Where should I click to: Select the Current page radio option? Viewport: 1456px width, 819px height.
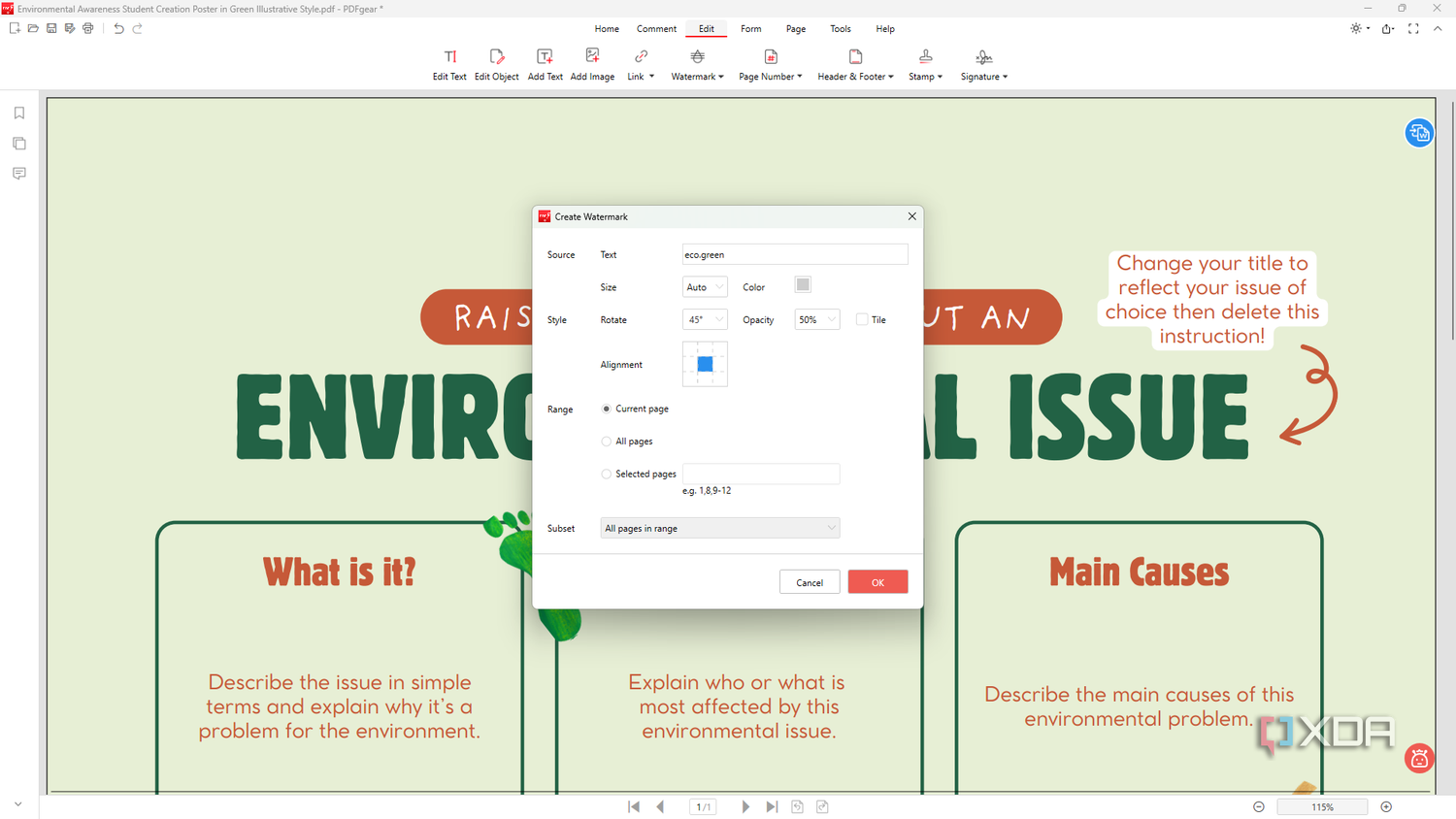607,409
